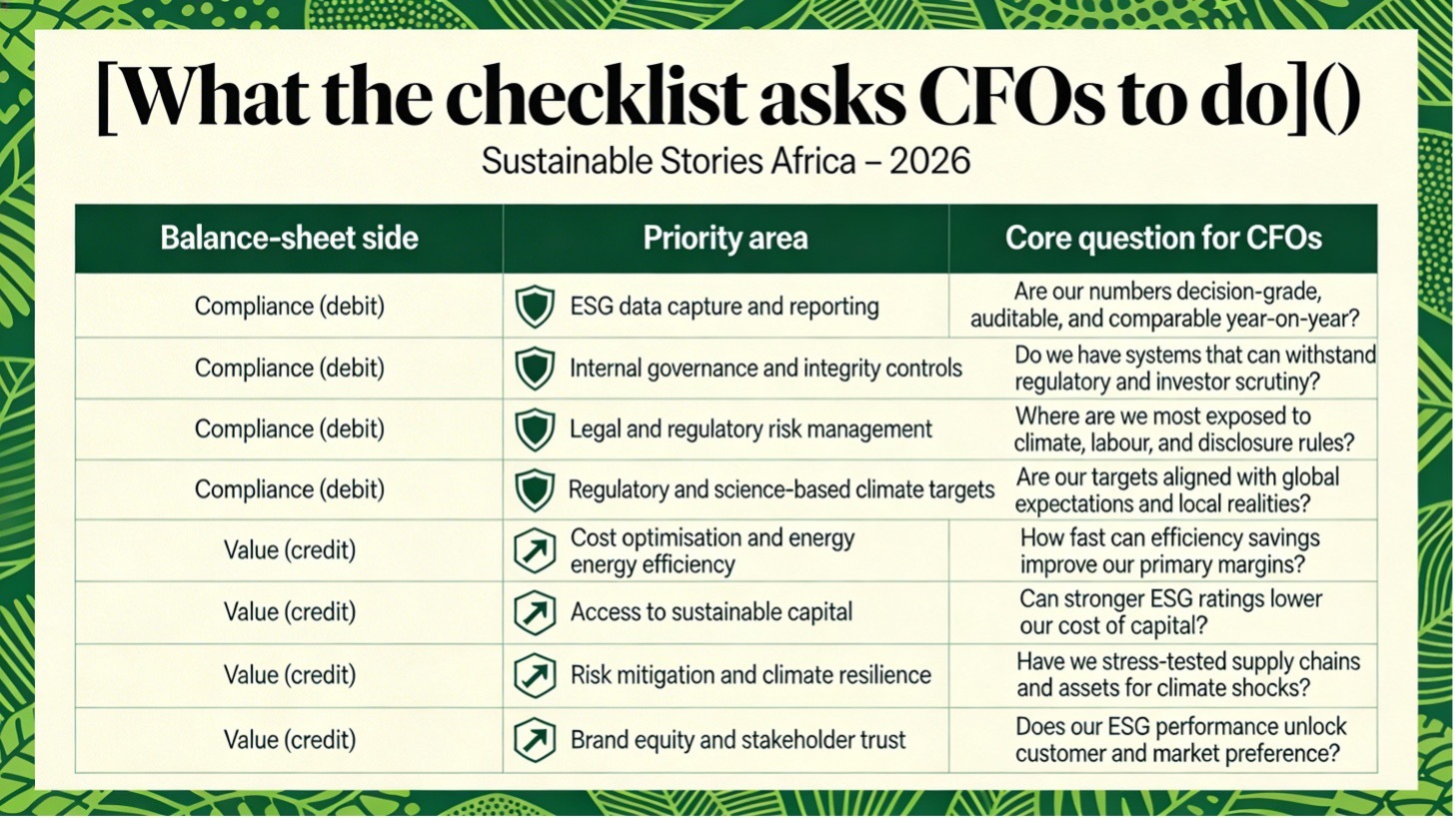Select the shield icon for Legal and regulatory risk
1456x820 pixels.
(x=535, y=429)
